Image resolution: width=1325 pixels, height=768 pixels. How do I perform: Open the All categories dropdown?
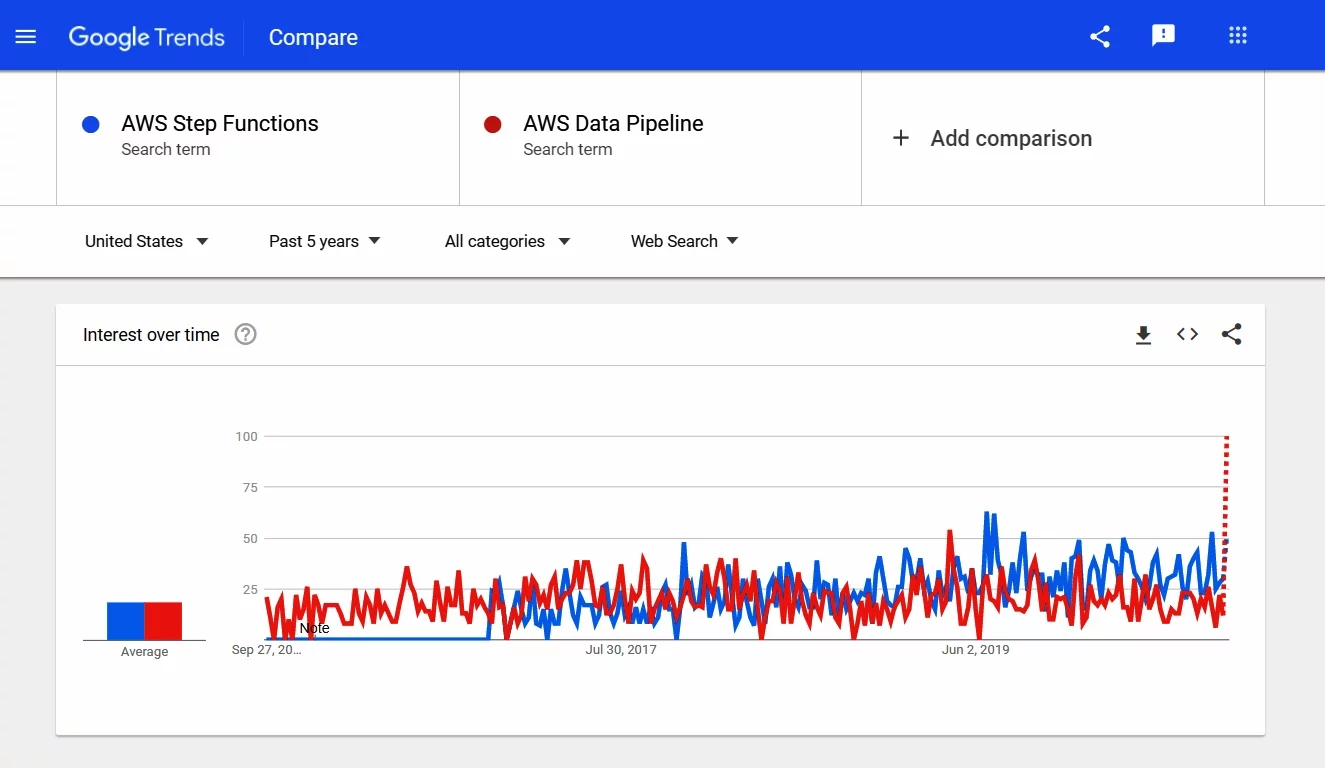508,241
